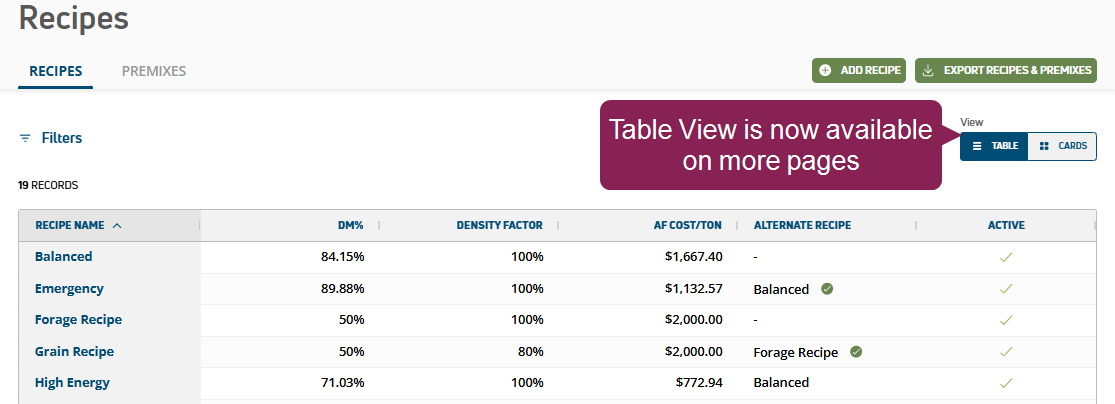Click active checkmark for High Energy recipe

click(1006, 383)
